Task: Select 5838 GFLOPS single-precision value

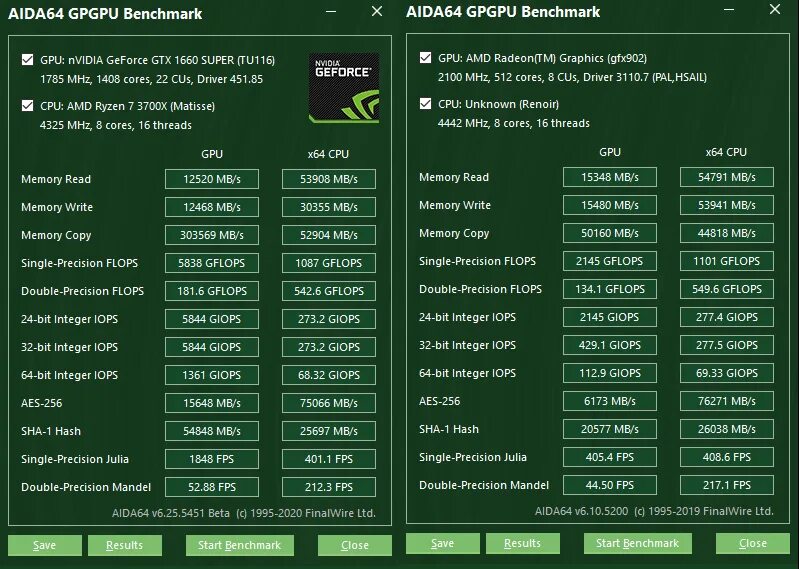Action: 212,263
